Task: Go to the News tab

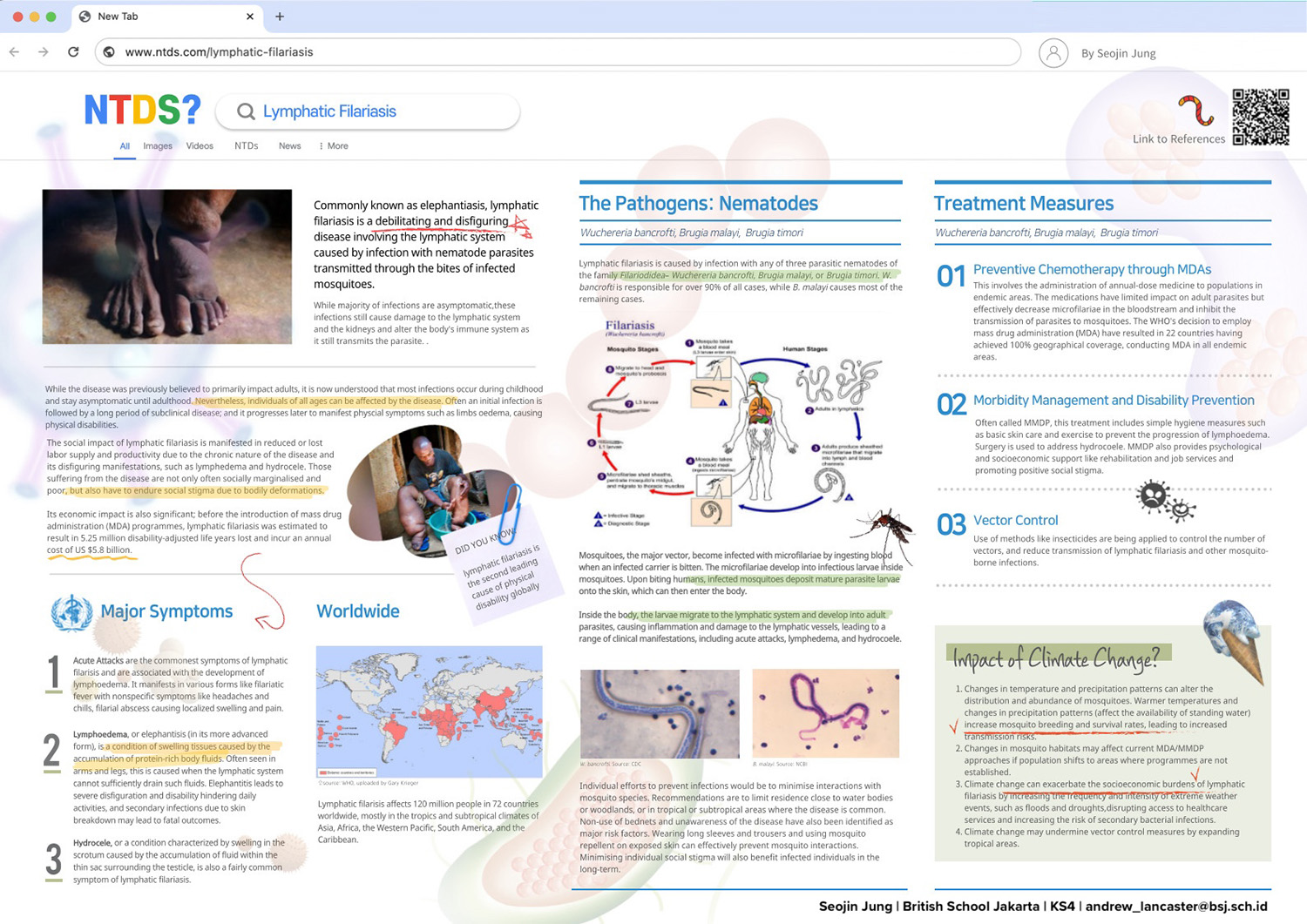Action: pos(289,146)
